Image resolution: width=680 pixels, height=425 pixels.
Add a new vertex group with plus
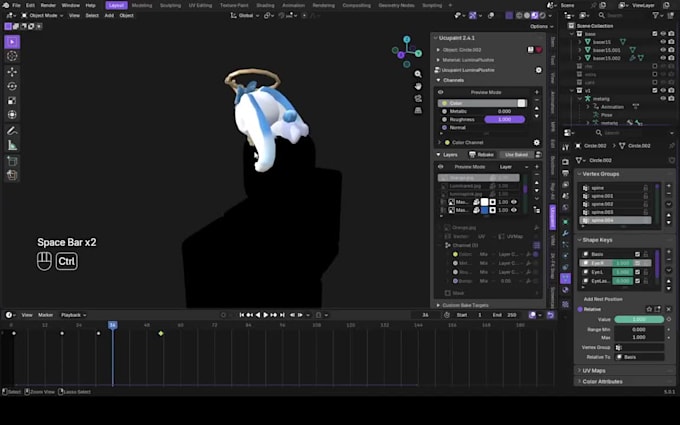point(668,185)
